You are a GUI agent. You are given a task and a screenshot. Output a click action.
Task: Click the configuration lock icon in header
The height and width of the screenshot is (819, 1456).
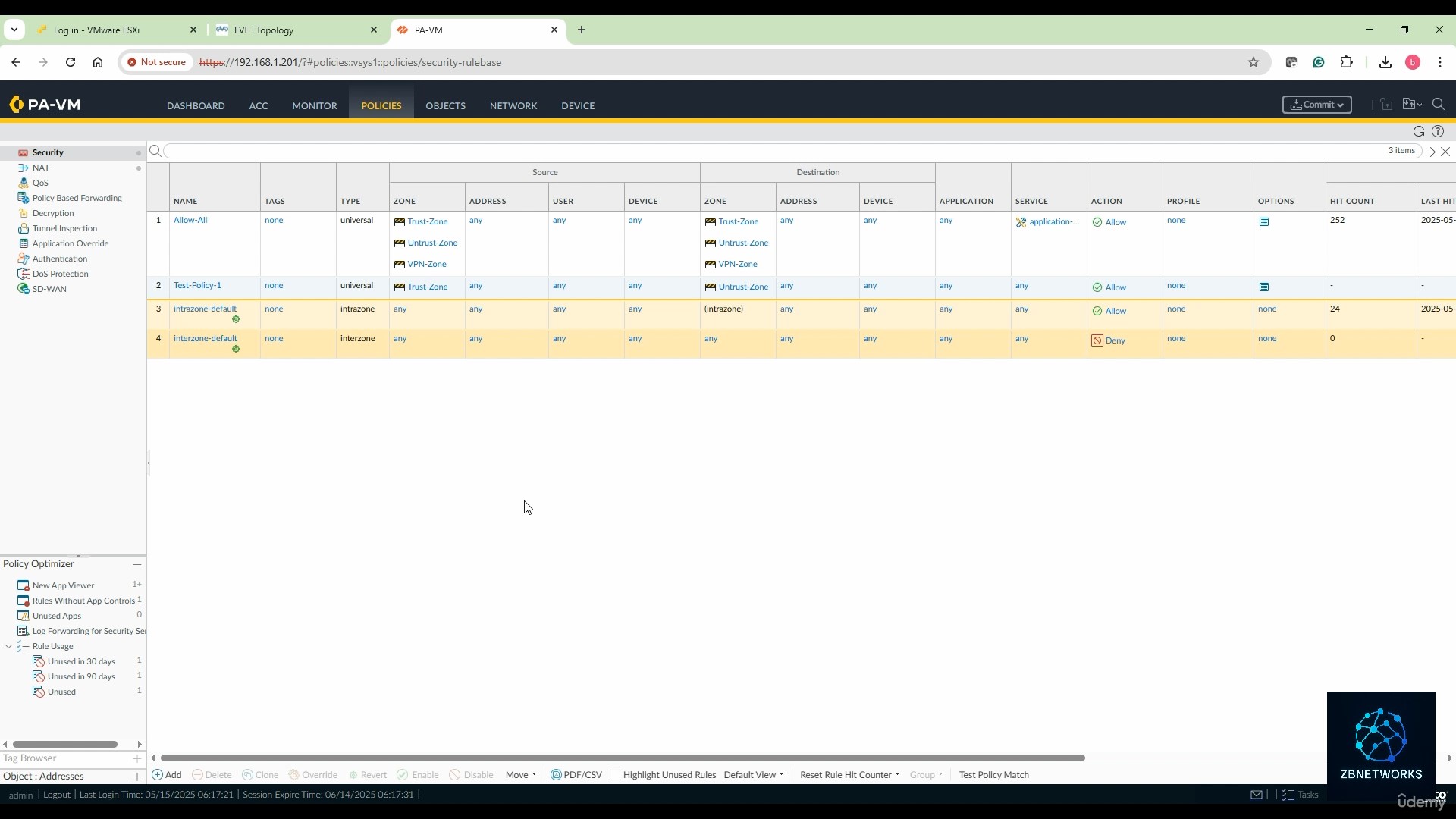(1386, 105)
